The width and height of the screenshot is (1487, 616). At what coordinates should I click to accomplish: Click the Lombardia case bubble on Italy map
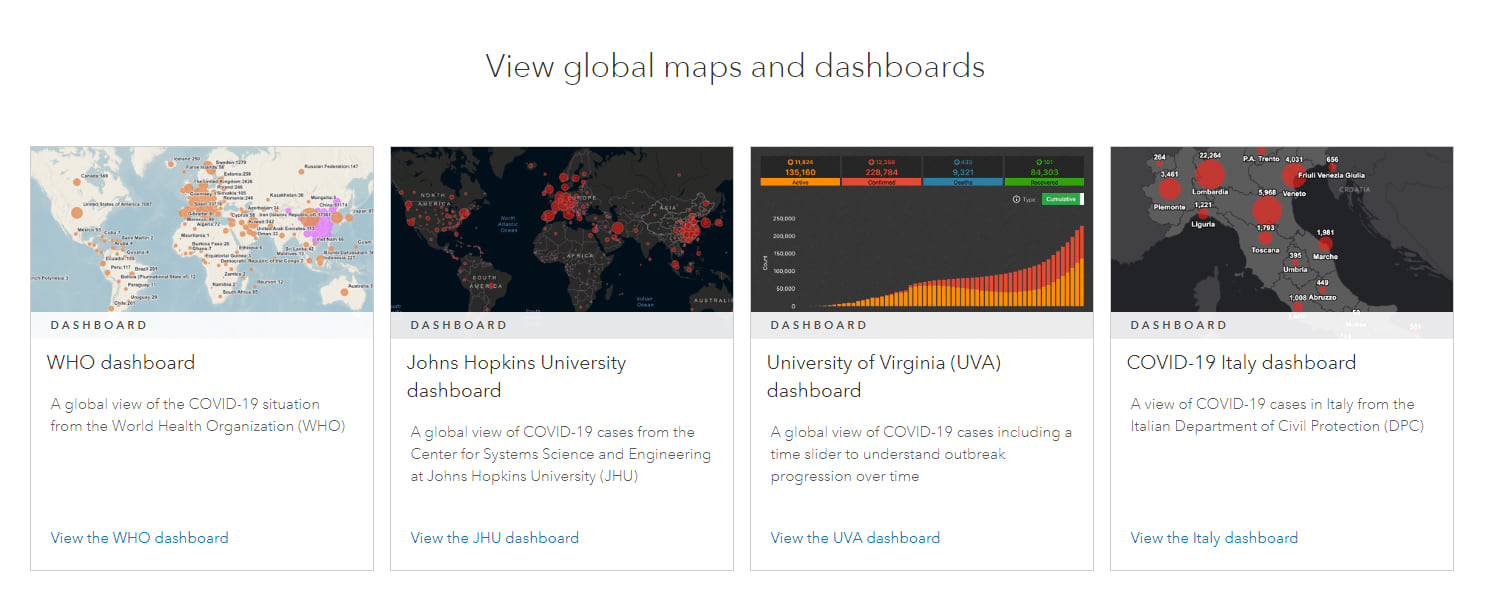tap(1210, 174)
